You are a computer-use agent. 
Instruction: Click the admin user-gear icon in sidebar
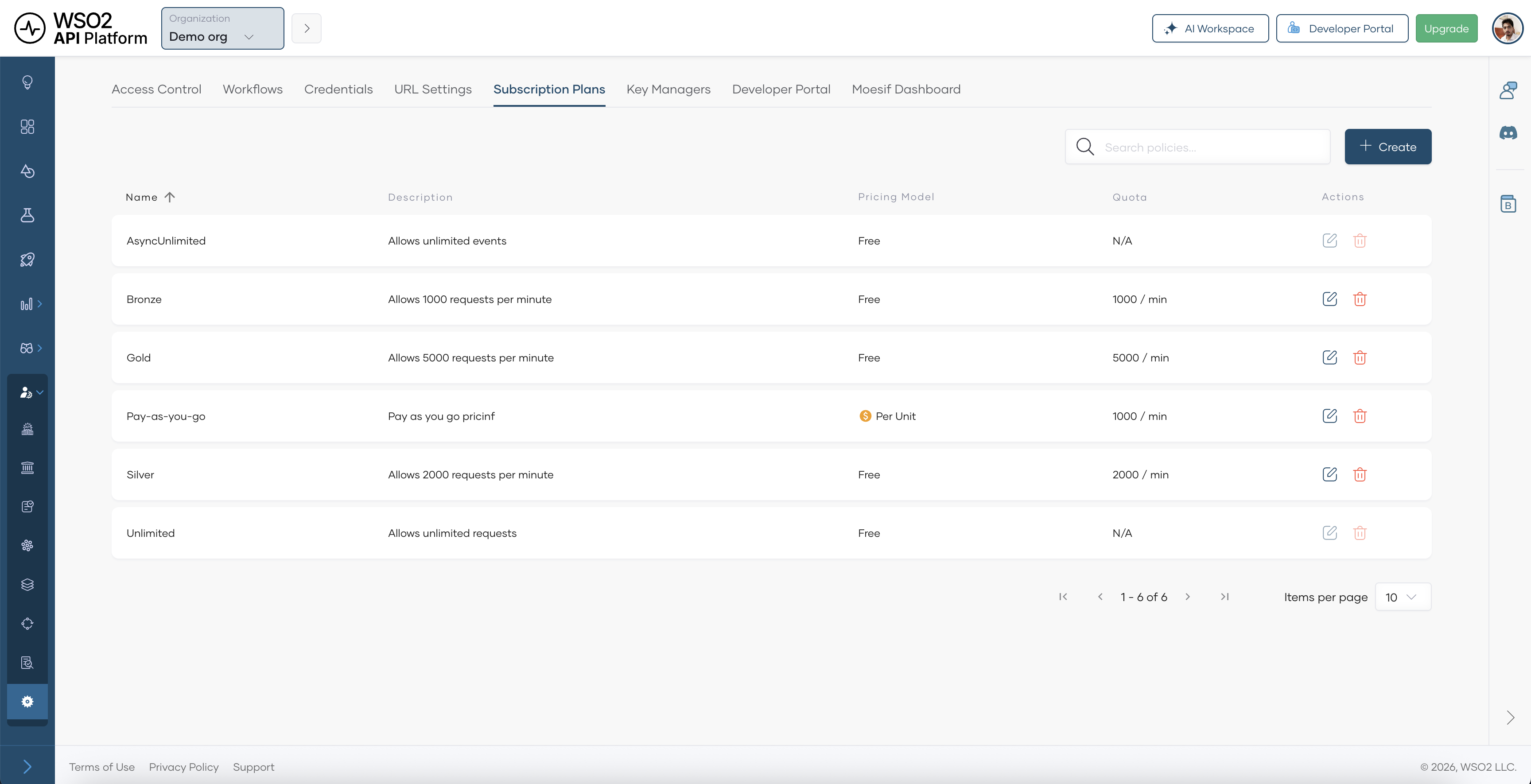[x=26, y=392]
